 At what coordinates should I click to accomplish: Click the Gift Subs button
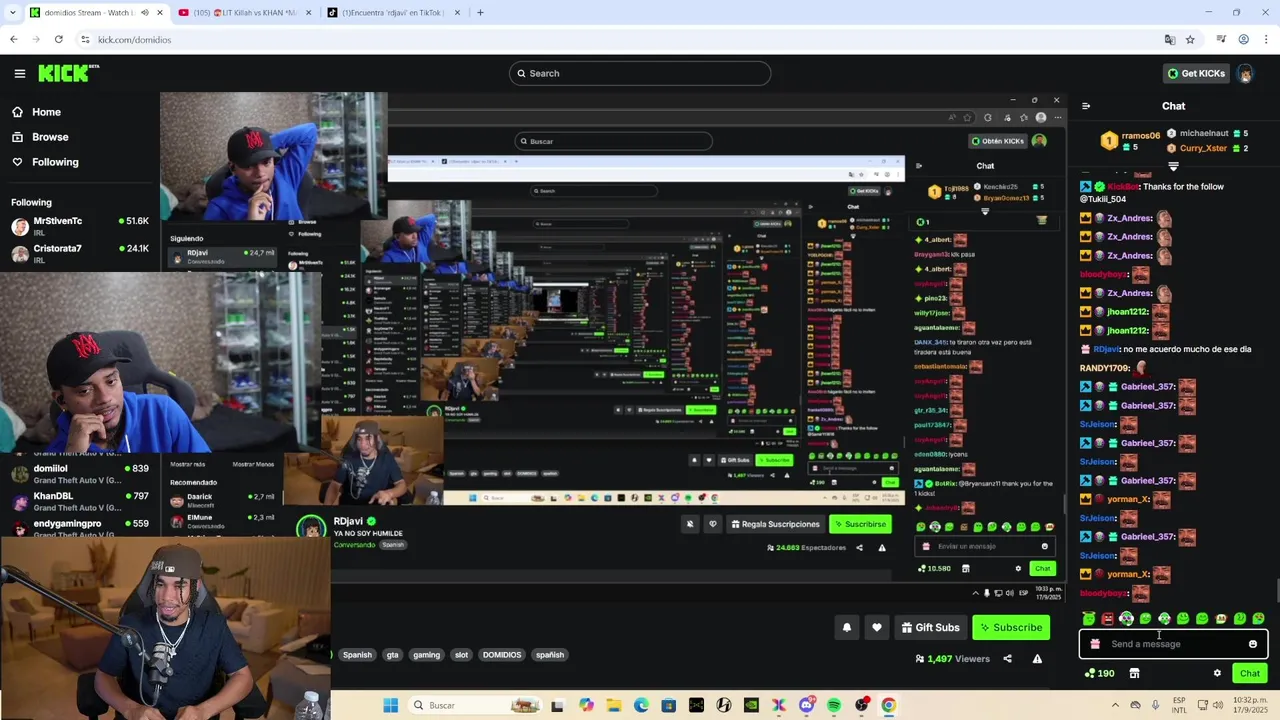coord(930,627)
